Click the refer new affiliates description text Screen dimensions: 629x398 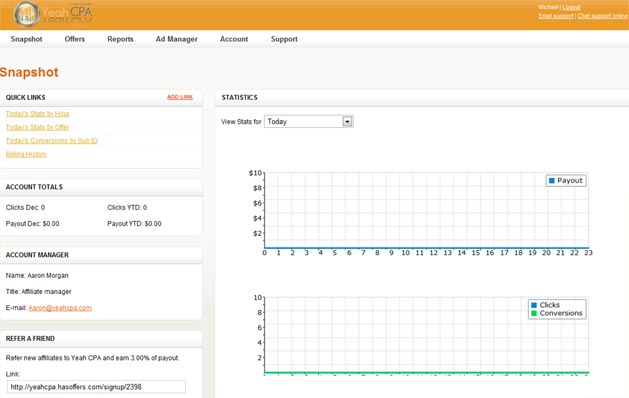(92, 358)
